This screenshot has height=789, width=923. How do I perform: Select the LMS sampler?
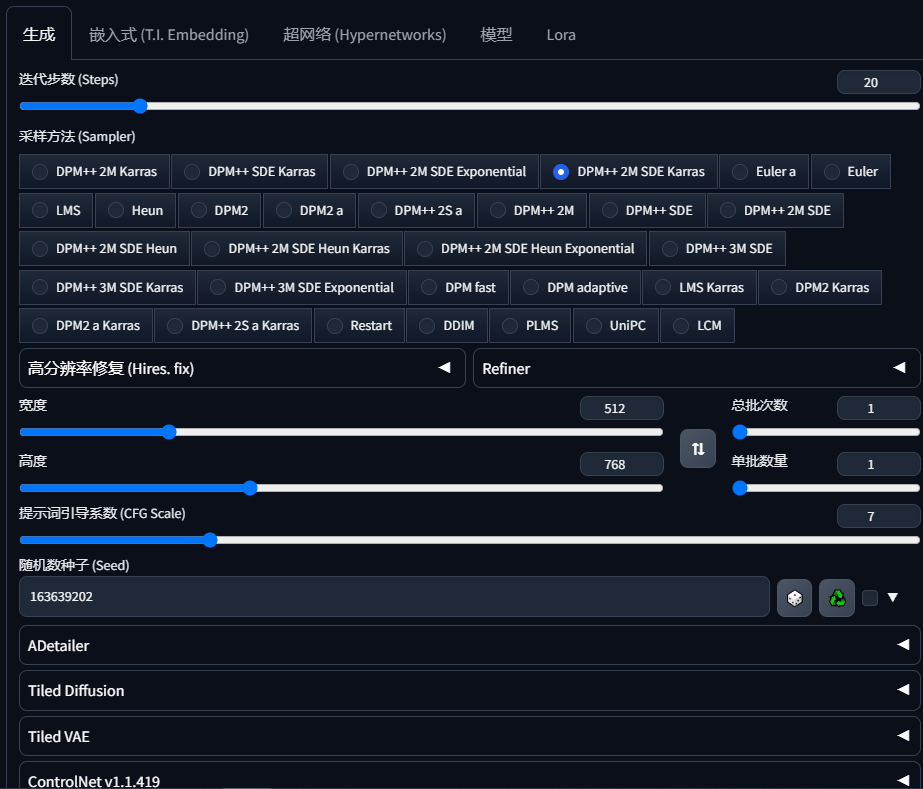point(56,210)
